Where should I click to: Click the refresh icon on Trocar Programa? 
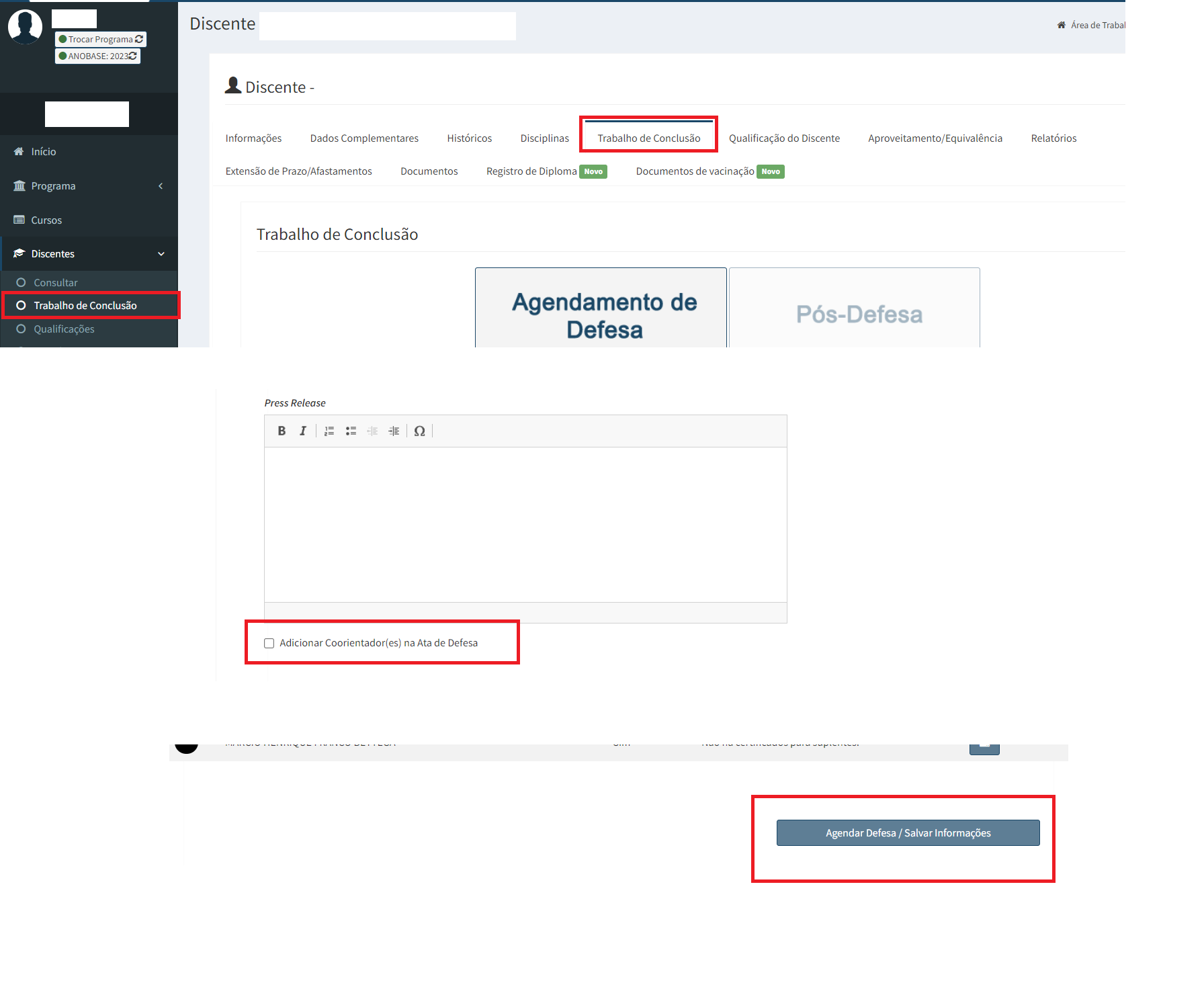tap(139, 40)
